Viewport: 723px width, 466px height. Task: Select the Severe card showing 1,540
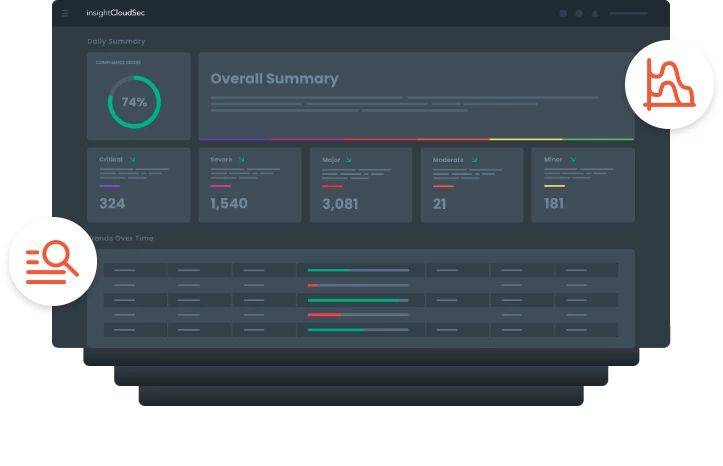click(249, 185)
